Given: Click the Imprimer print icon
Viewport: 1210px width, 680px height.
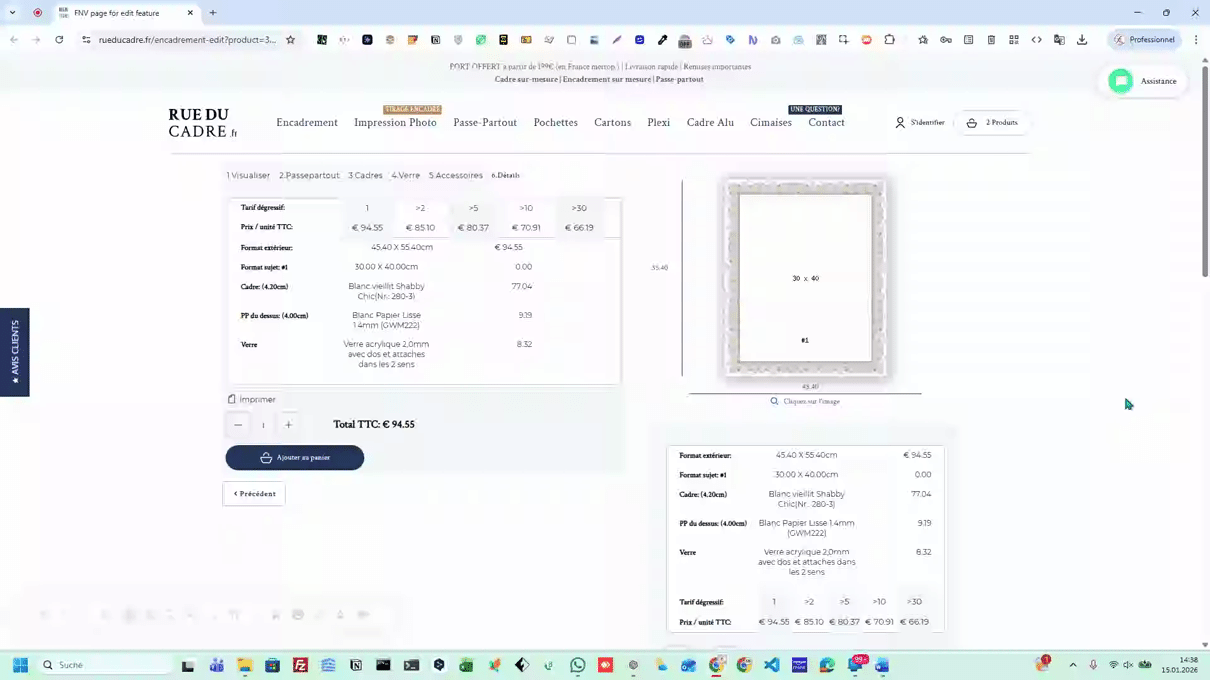Looking at the screenshot, I should [x=232, y=399].
